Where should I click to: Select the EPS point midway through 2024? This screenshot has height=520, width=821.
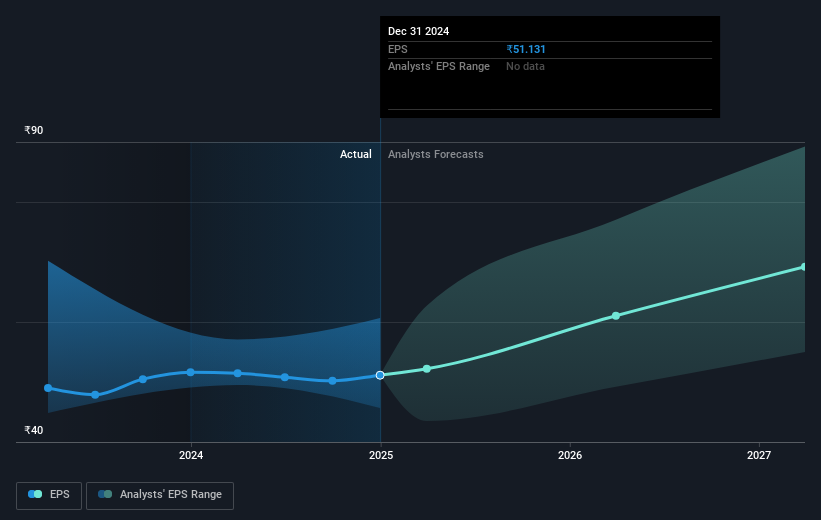pos(285,377)
